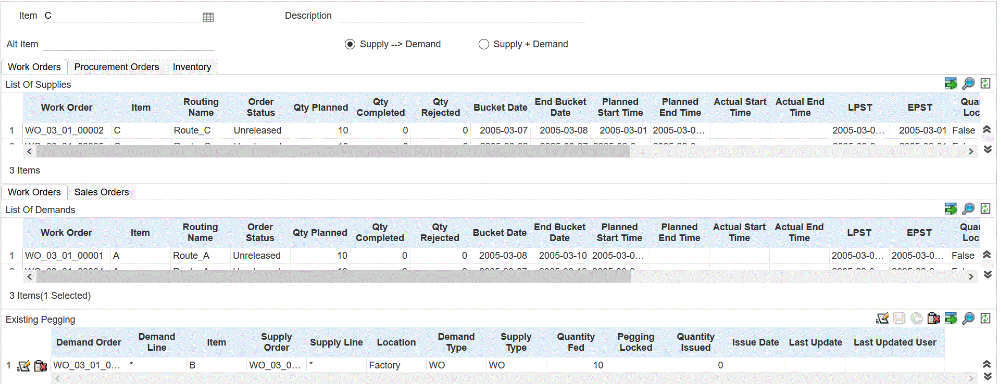Screen dimensions: 1001x388
Task: Refresh the List Of Demands grid
Action: click(x=986, y=209)
